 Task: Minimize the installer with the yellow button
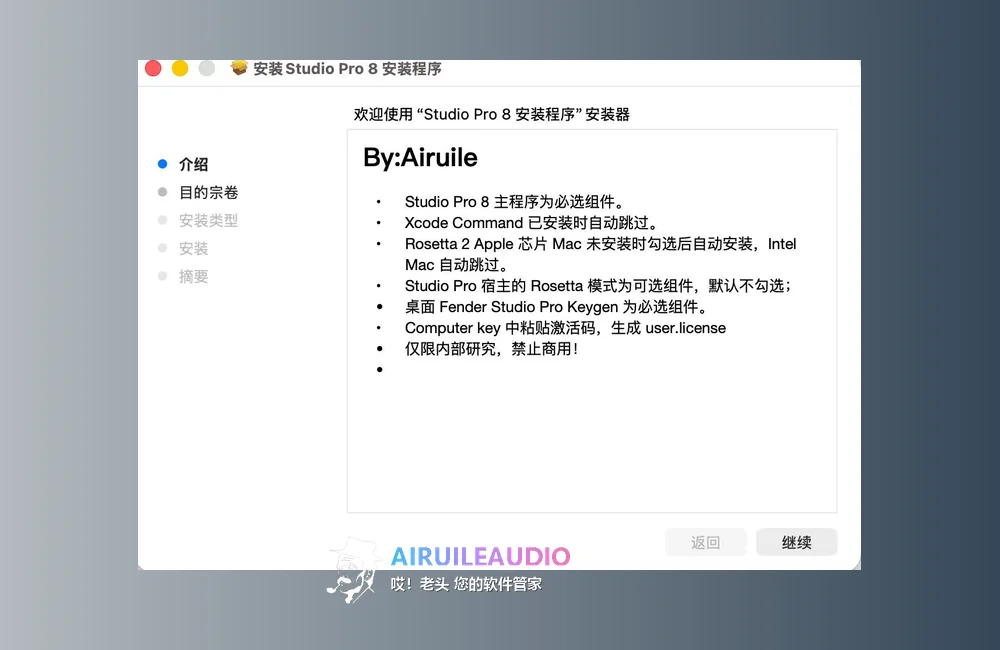pos(180,68)
